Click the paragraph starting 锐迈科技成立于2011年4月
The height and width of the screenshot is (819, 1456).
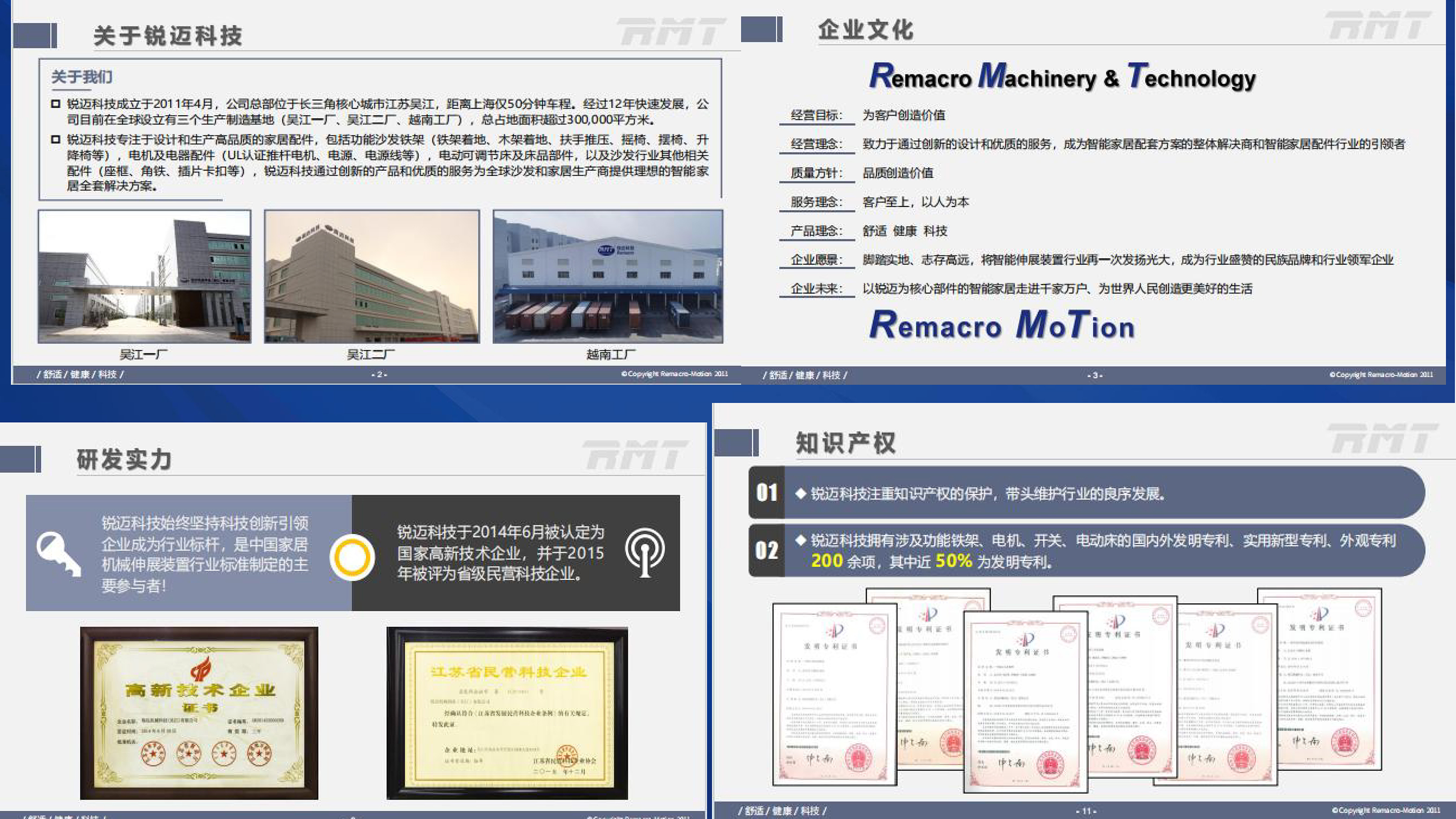388,112
